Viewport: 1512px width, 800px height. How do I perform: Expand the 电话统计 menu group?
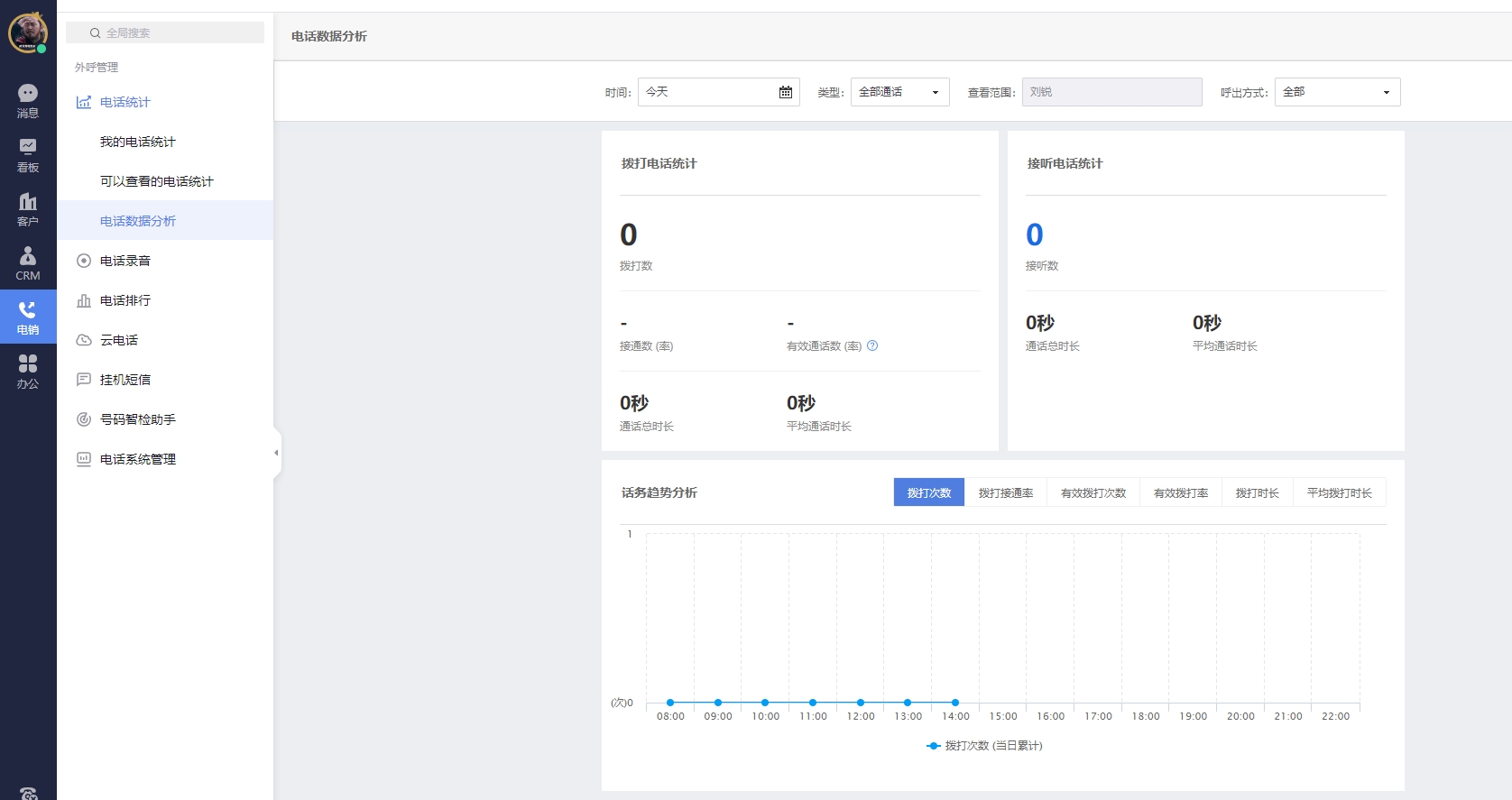[165, 102]
